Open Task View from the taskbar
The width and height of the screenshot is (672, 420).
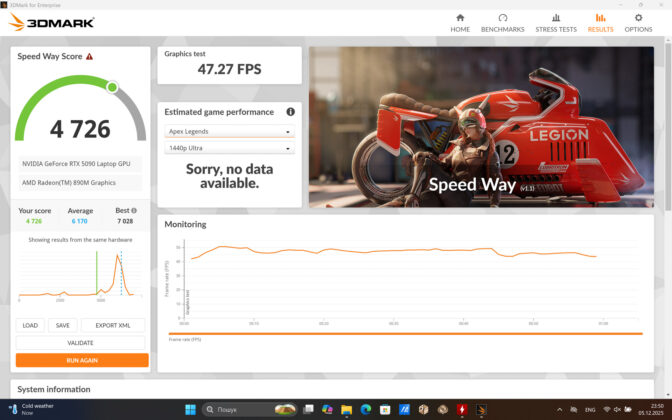[308, 409]
